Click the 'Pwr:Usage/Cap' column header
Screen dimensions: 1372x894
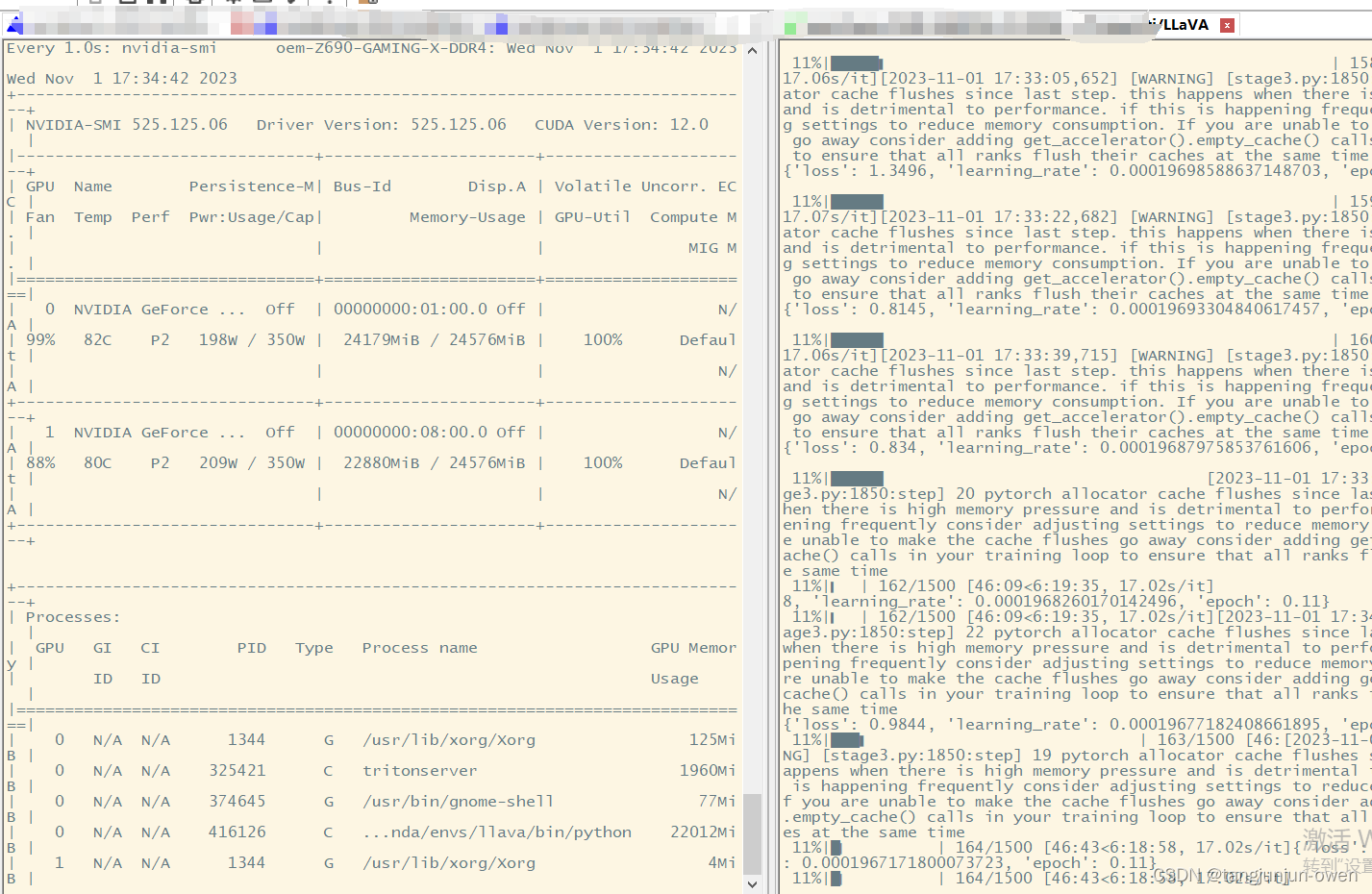click(x=251, y=217)
